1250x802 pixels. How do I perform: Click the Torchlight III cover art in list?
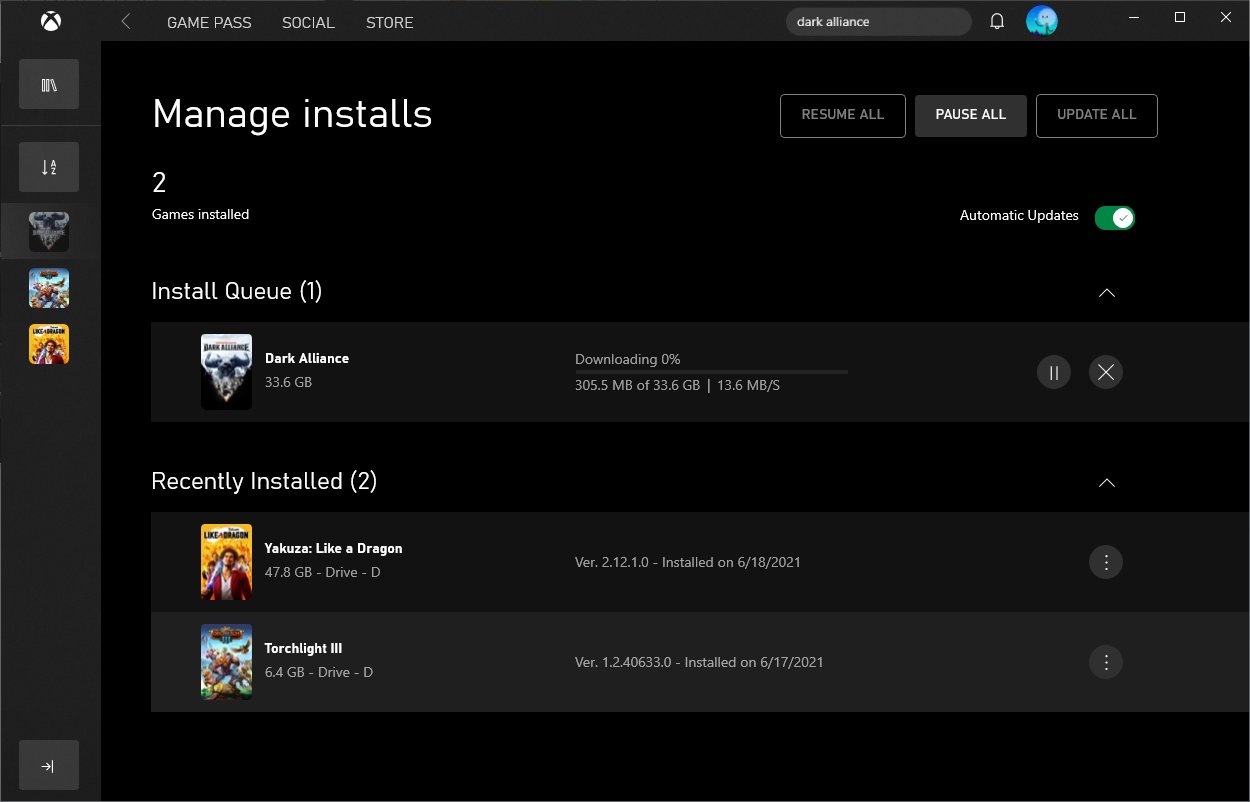point(226,662)
